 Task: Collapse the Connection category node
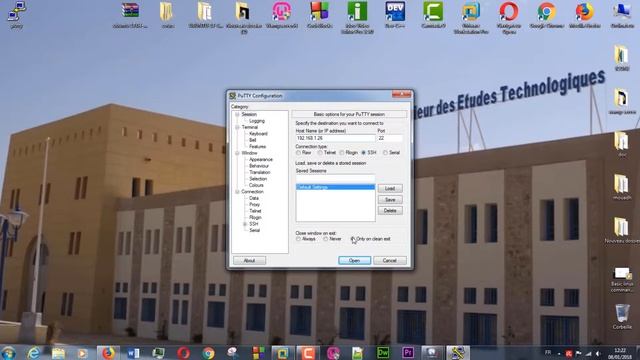(x=237, y=191)
